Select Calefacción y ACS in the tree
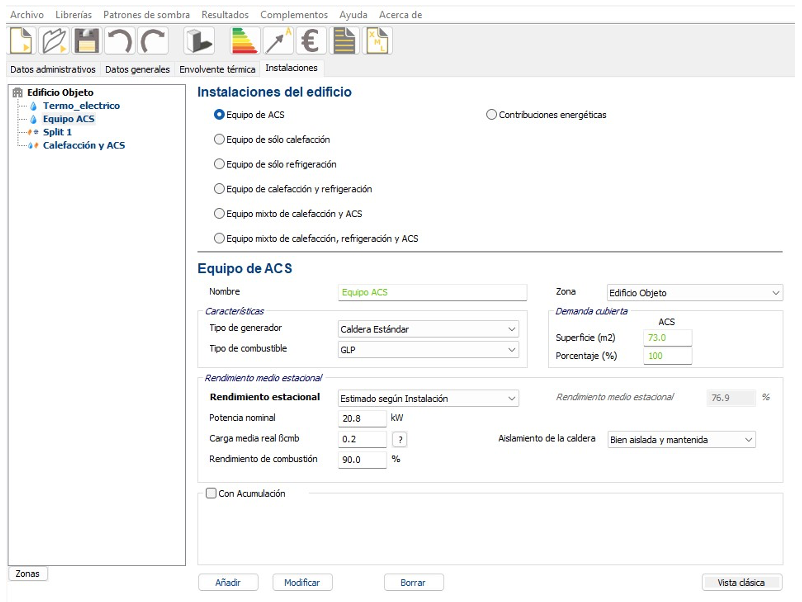This screenshot has height=602, width=802. point(84,145)
